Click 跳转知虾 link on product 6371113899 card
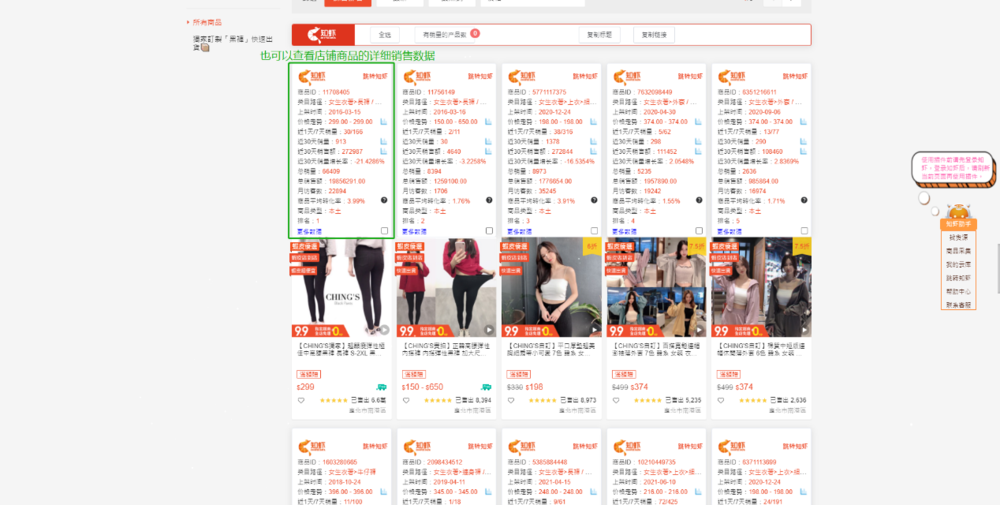1000x505 pixels. [795, 446]
